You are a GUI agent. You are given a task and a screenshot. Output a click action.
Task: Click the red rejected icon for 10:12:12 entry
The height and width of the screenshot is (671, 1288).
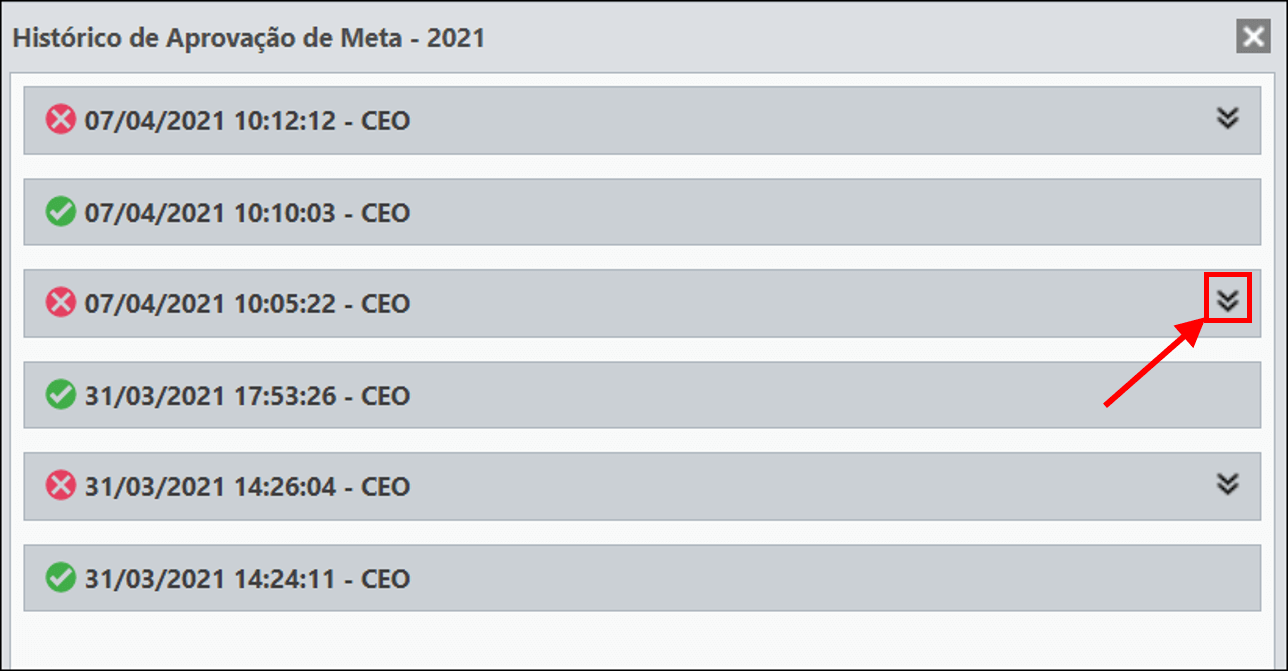[61, 120]
